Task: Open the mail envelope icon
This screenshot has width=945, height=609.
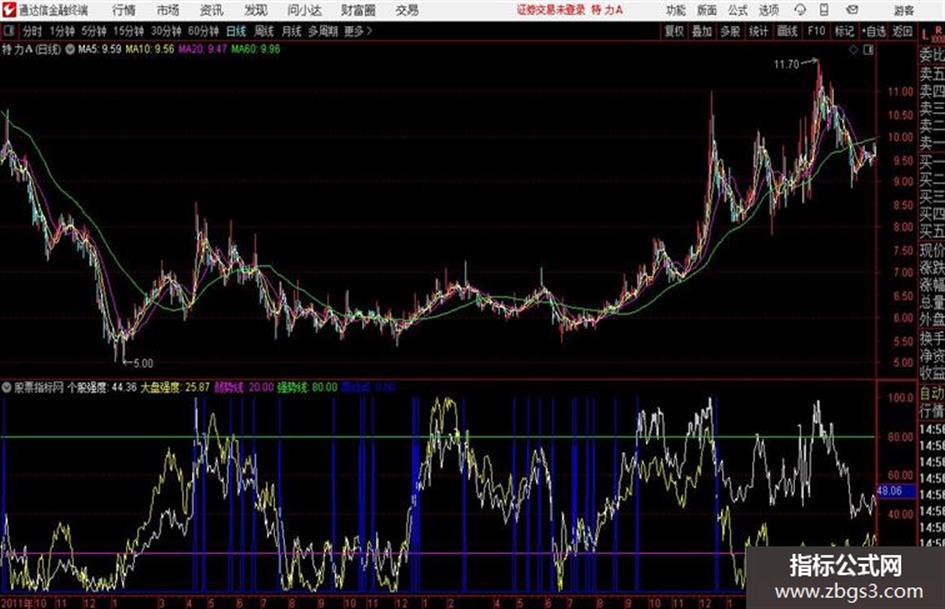Action: tap(852, 10)
